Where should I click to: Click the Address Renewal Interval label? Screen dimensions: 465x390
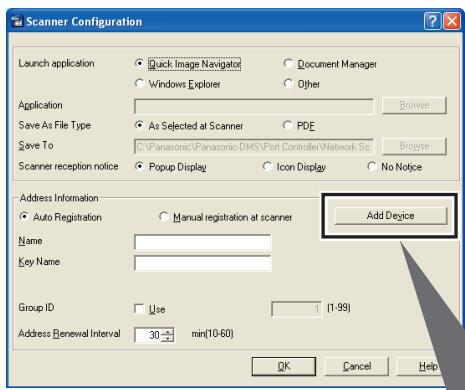pyautogui.click(x=69, y=334)
